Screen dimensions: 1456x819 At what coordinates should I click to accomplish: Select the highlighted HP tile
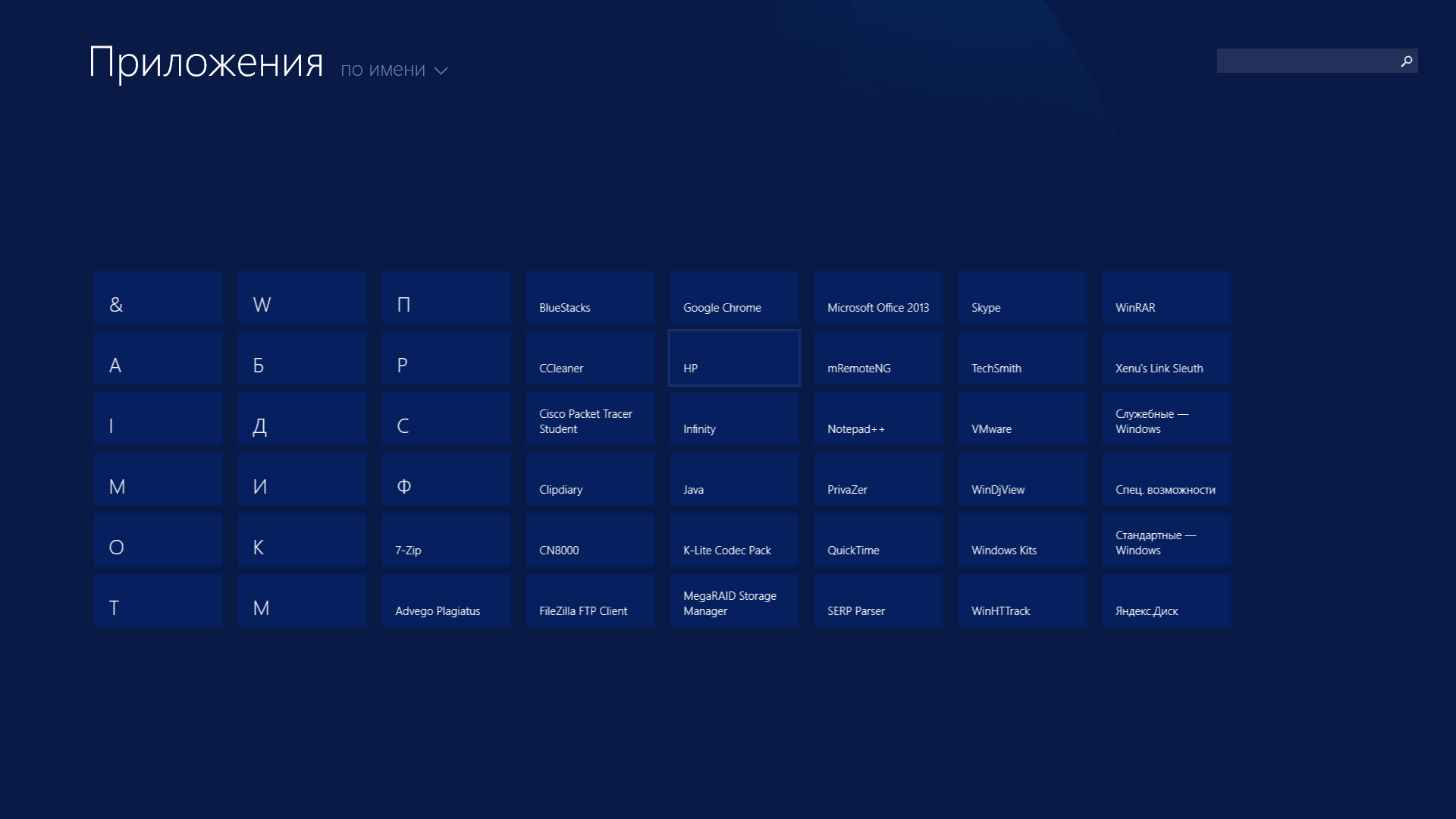tap(734, 358)
